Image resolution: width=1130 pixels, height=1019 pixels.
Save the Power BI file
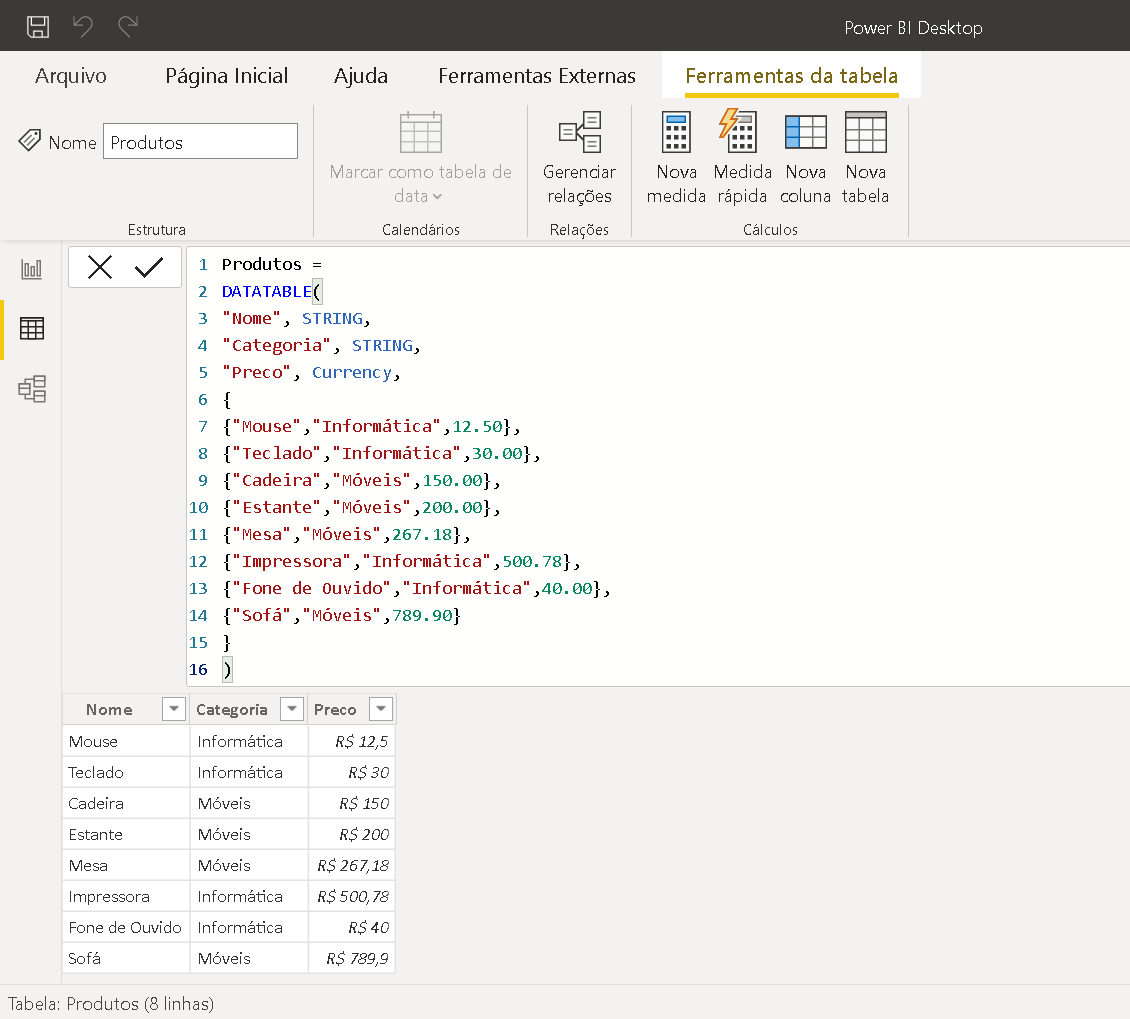pos(38,27)
